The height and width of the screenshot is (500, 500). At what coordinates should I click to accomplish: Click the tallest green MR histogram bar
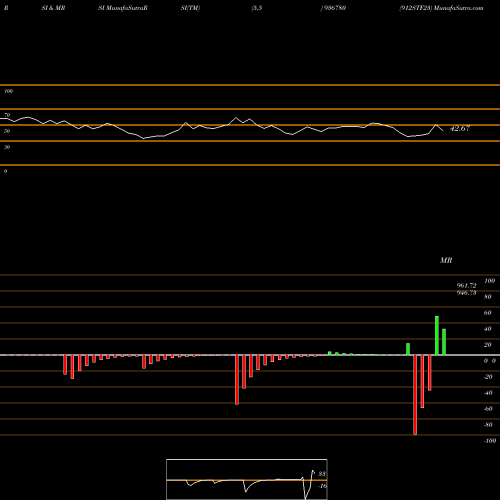[x=437, y=335]
